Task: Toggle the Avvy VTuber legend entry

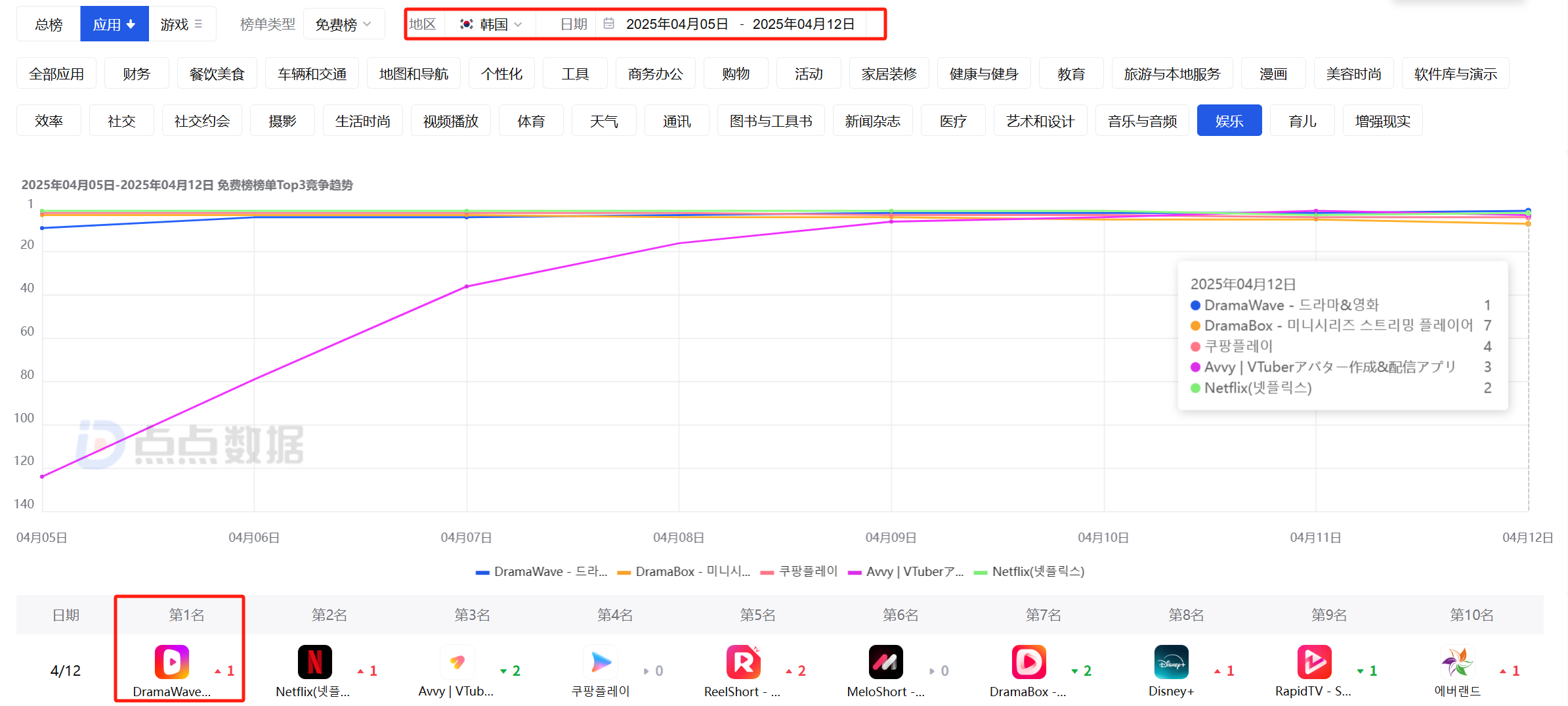Action: 906,572
